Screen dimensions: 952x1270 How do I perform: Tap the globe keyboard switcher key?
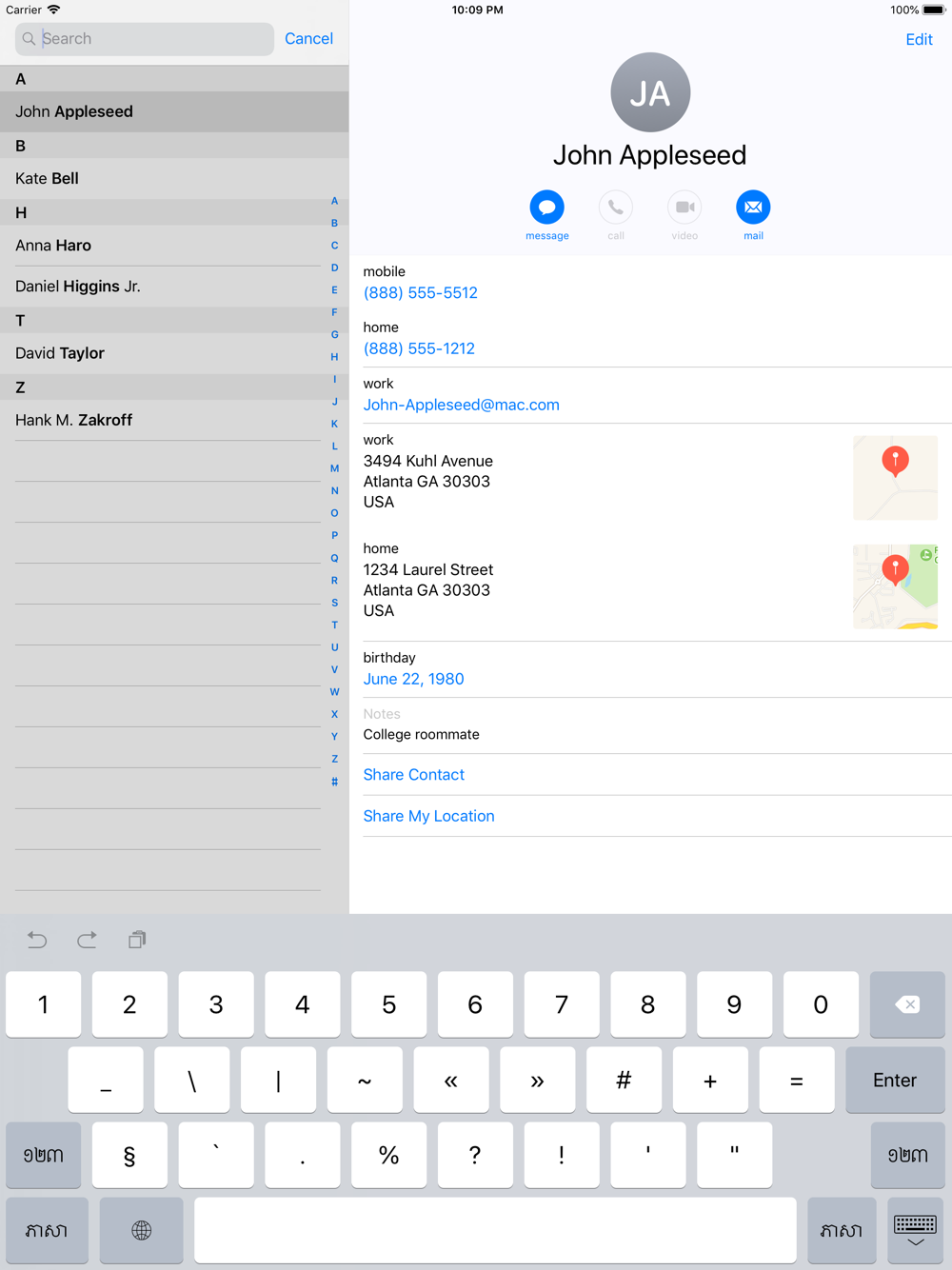[141, 1230]
